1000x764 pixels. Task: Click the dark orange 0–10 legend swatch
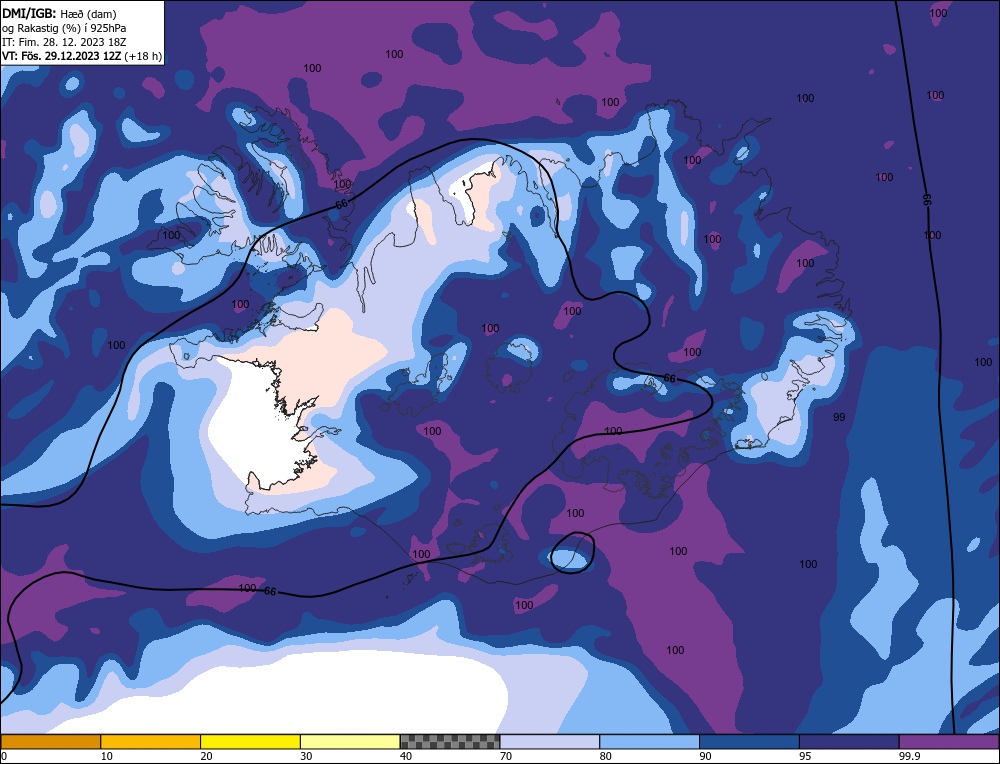click(51, 742)
